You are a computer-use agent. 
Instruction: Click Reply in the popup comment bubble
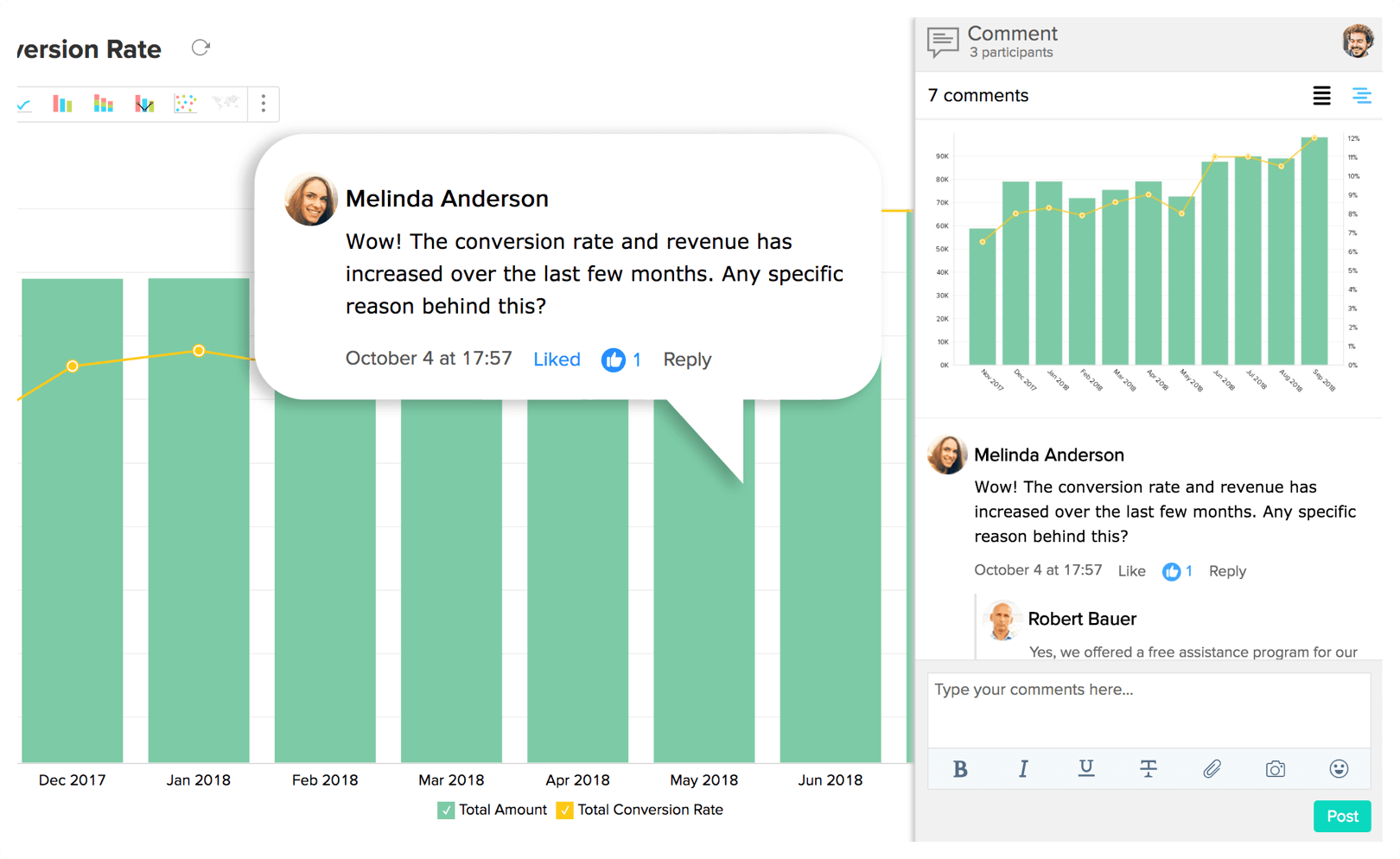click(687, 360)
